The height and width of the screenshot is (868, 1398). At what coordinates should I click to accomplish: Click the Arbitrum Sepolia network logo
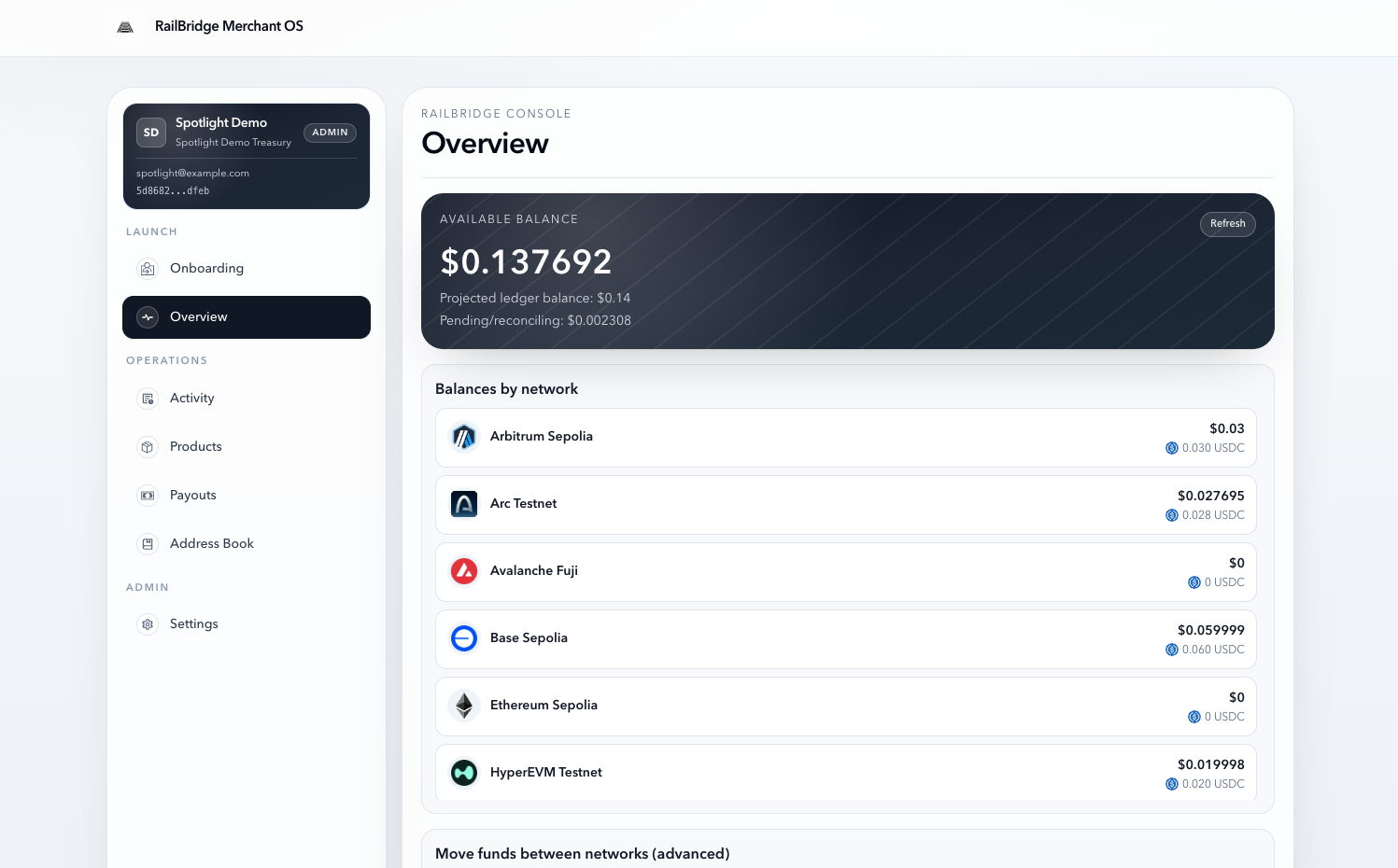tap(464, 437)
